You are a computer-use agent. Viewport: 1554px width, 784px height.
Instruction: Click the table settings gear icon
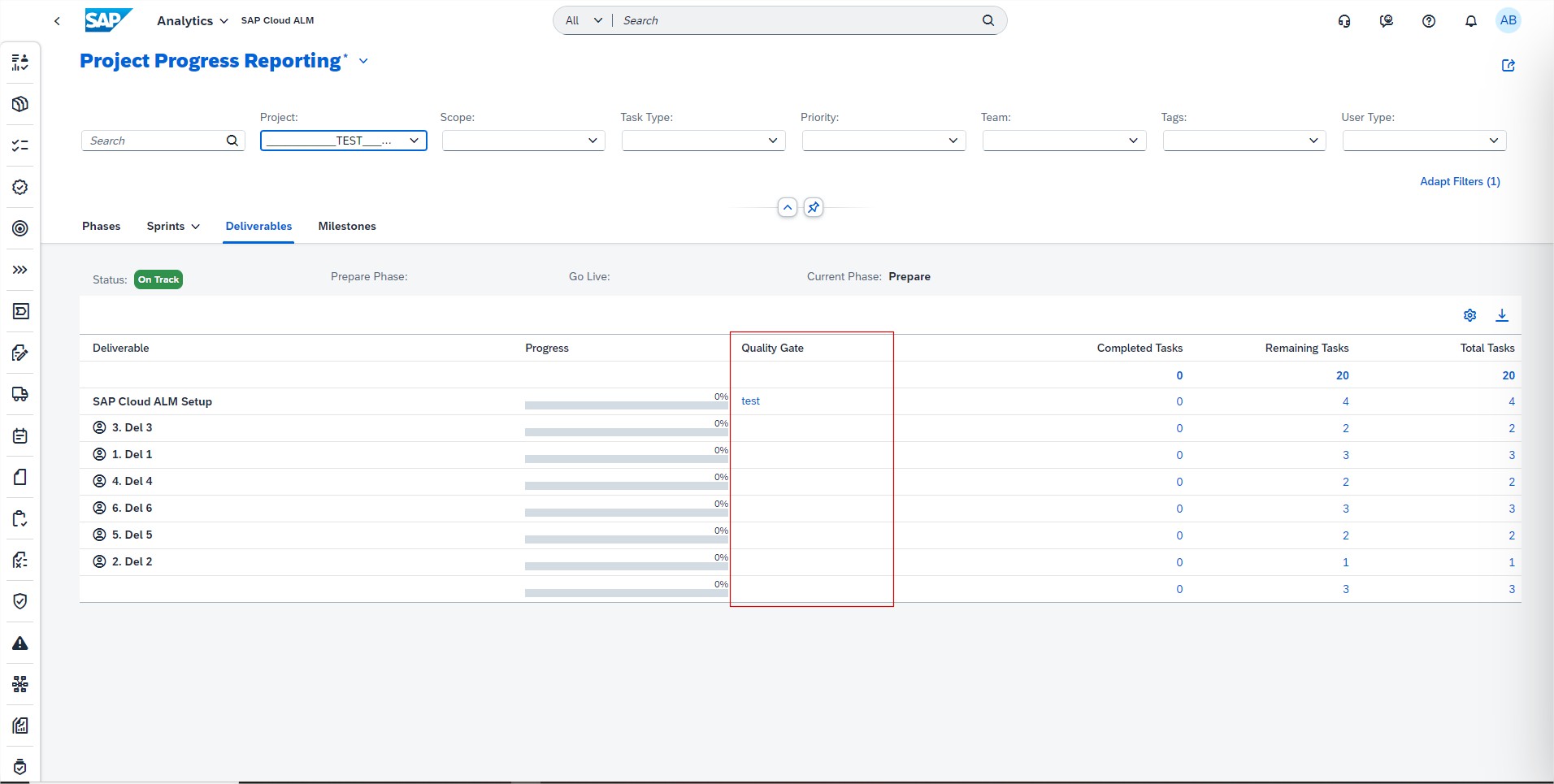(1469, 315)
